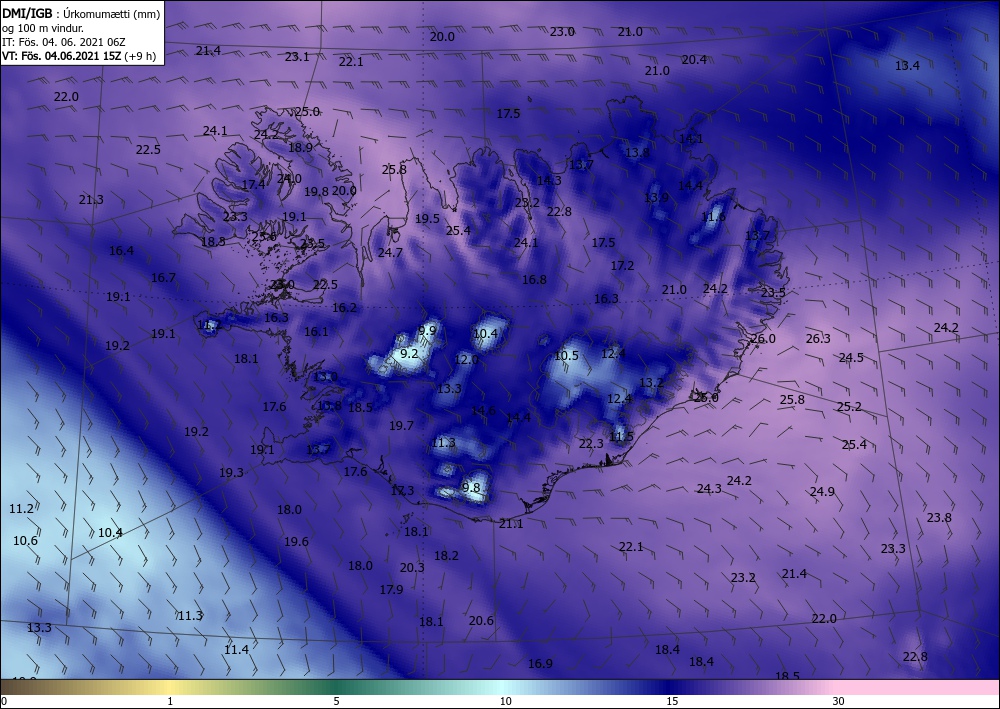Click the colour scale label '15'
This screenshot has width=1000, height=709.
point(672,701)
